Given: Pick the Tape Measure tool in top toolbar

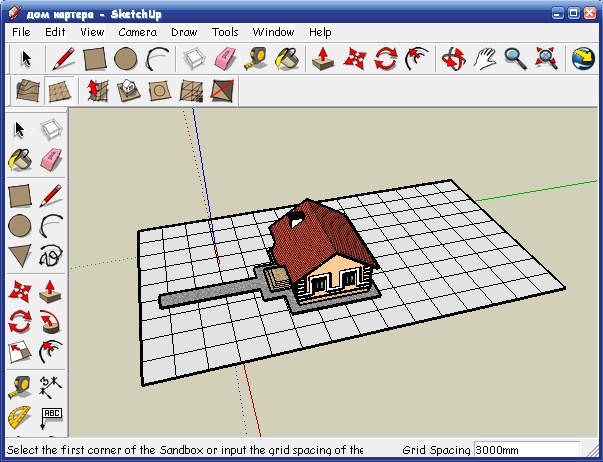Looking at the screenshot, I should [x=256, y=59].
